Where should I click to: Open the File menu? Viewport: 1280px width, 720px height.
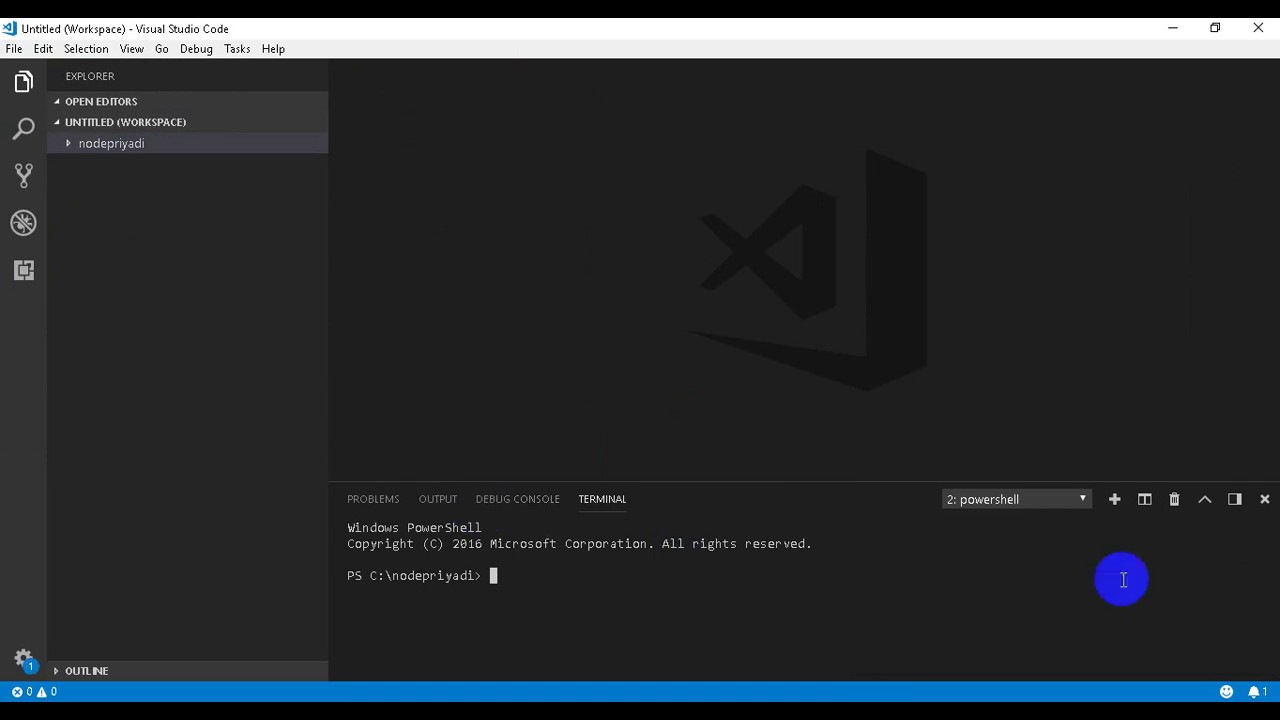pos(14,49)
